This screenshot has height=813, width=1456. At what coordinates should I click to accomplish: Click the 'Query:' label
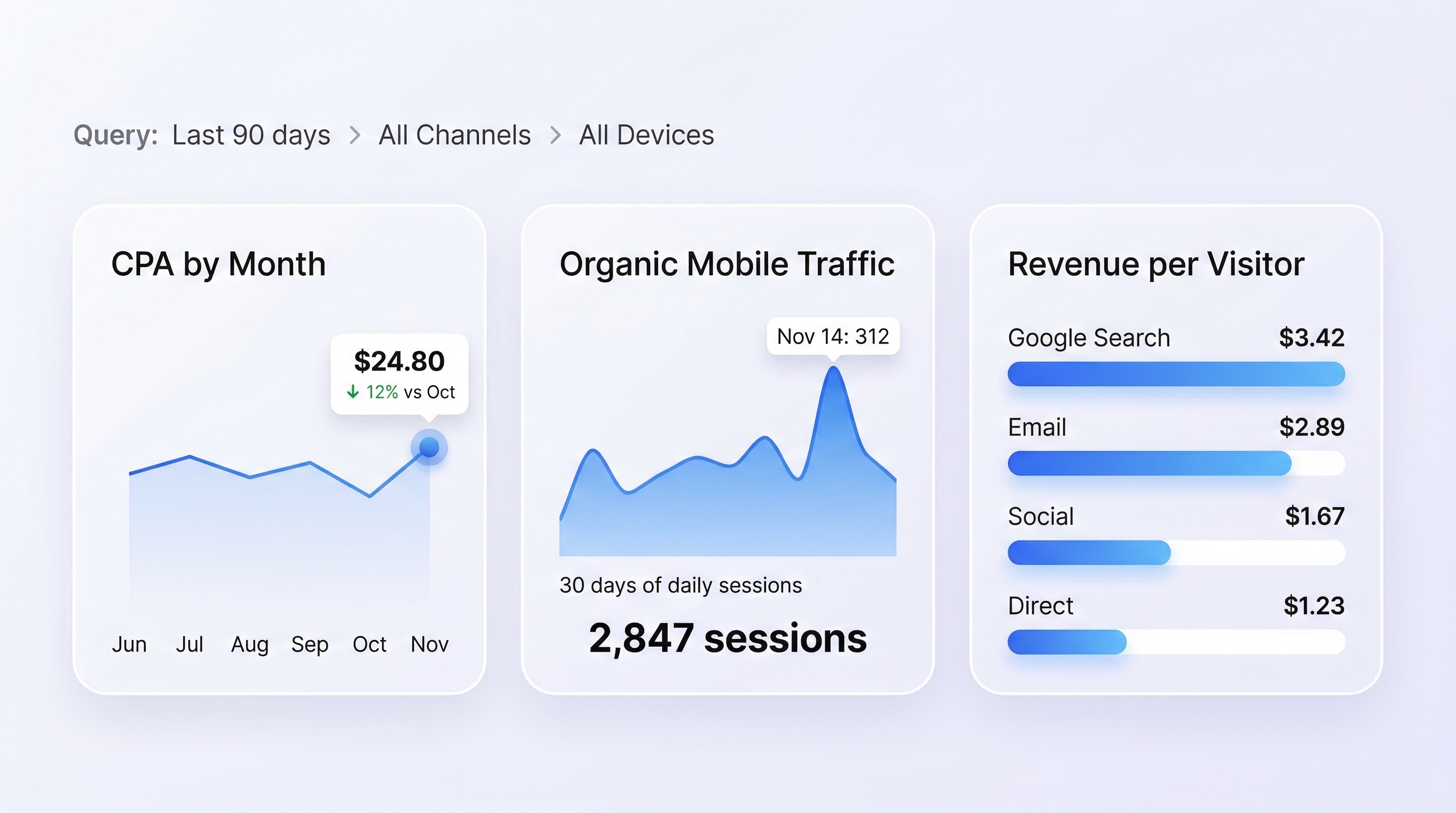tap(116, 135)
